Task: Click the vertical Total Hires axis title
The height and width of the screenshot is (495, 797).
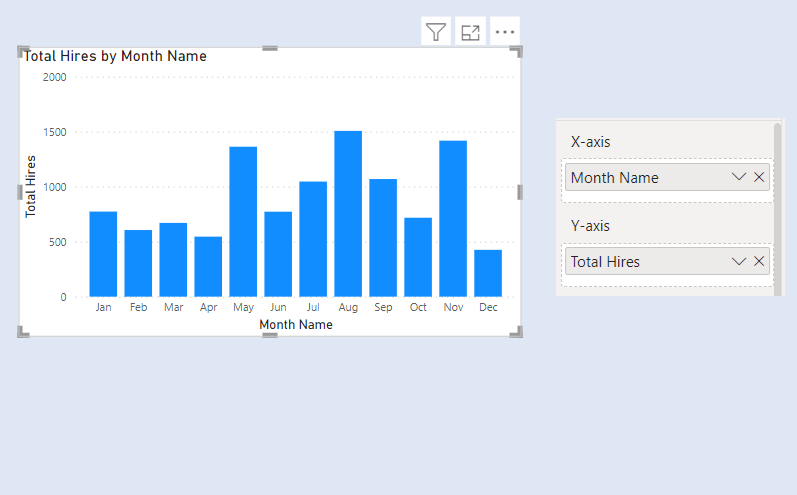Action: click(31, 187)
